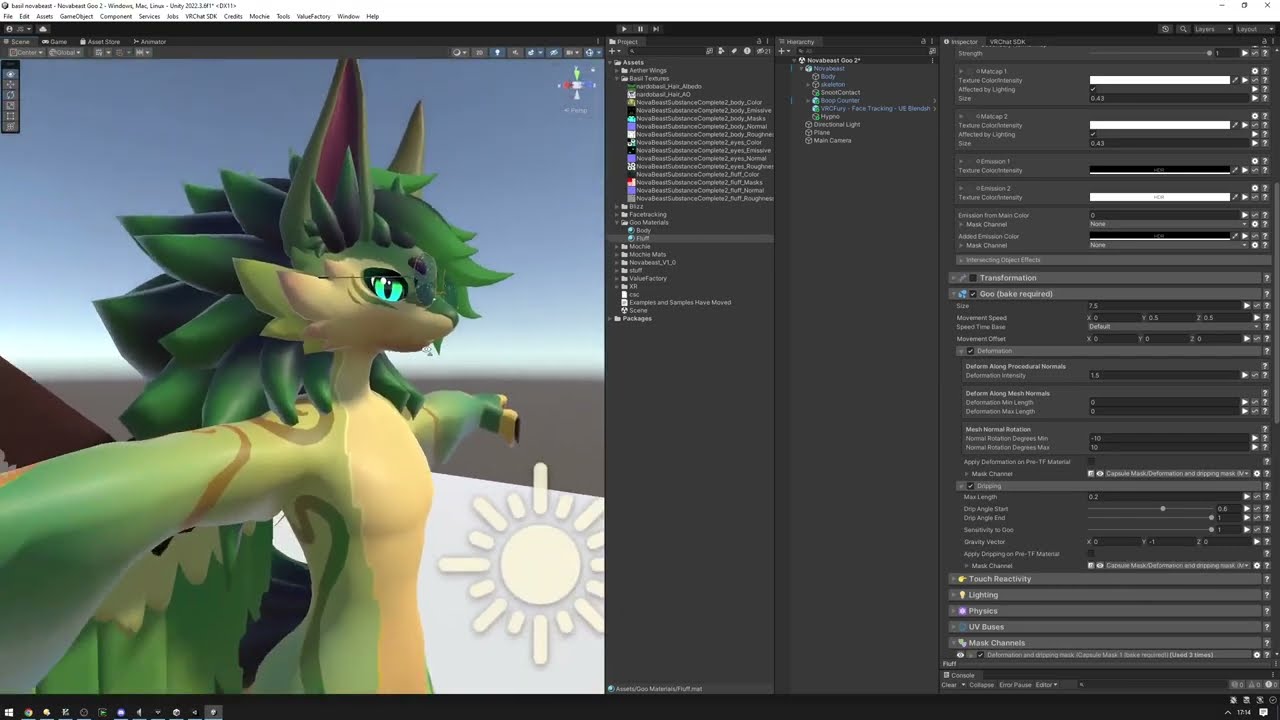
Task: Open the Mochie menu
Action: tap(259, 17)
